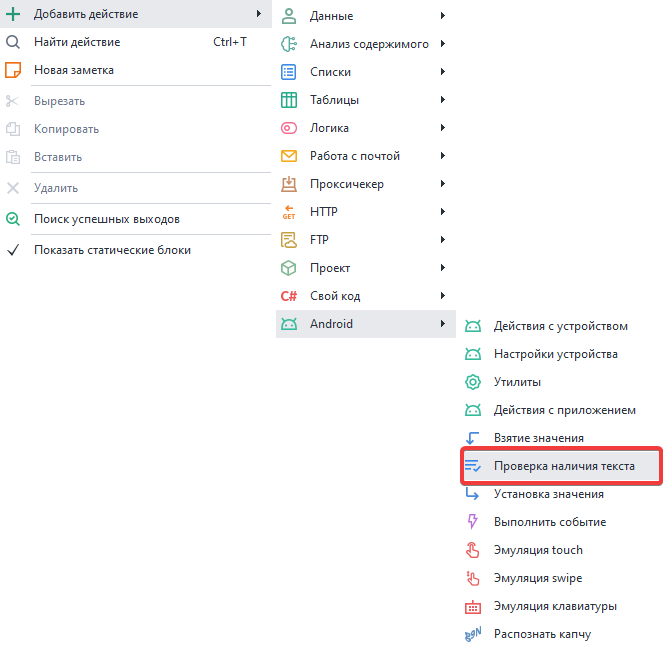This screenshot has width=664, height=648.
Task: Open the Работа с почтой menu item
Action: (x=354, y=156)
